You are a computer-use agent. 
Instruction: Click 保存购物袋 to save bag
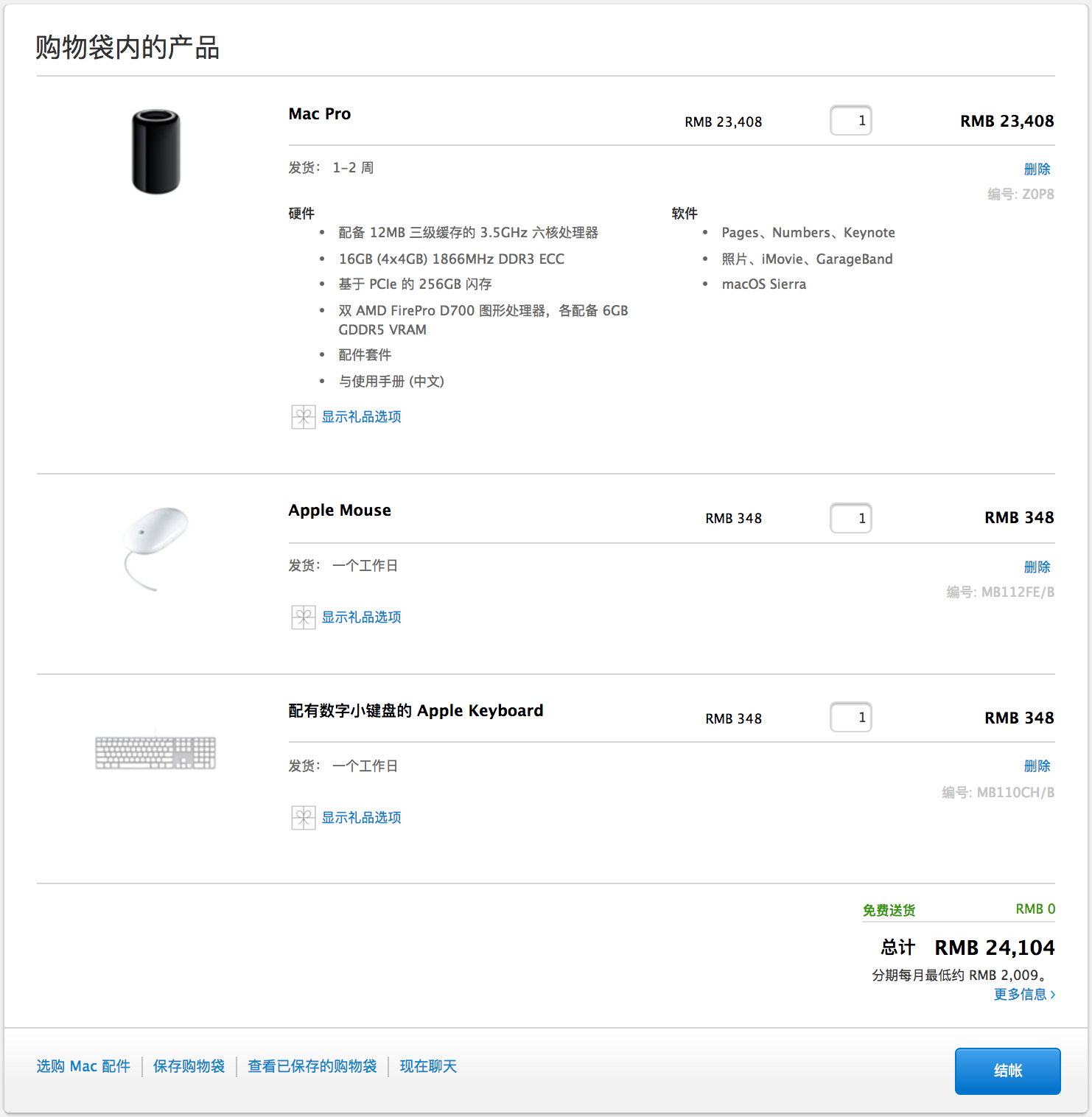[189, 1066]
